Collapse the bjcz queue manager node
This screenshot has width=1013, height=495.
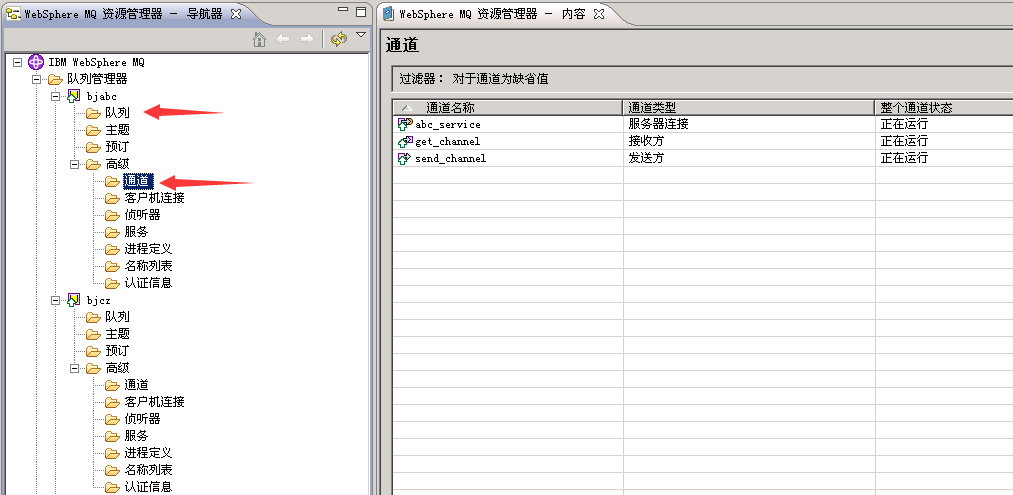tap(56, 300)
